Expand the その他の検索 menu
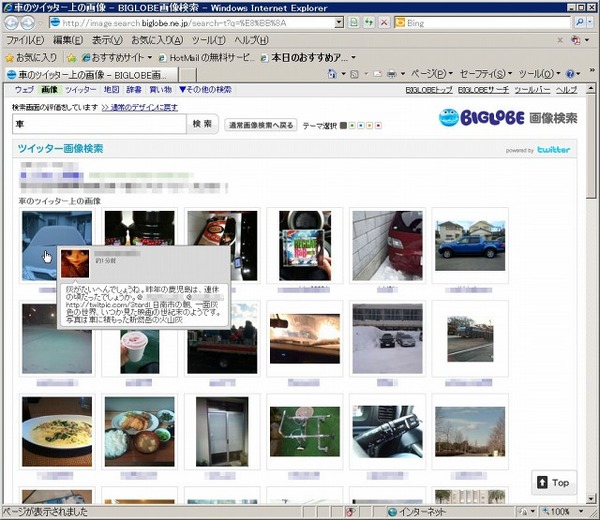600x520 pixels. click(x=205, y=90)
